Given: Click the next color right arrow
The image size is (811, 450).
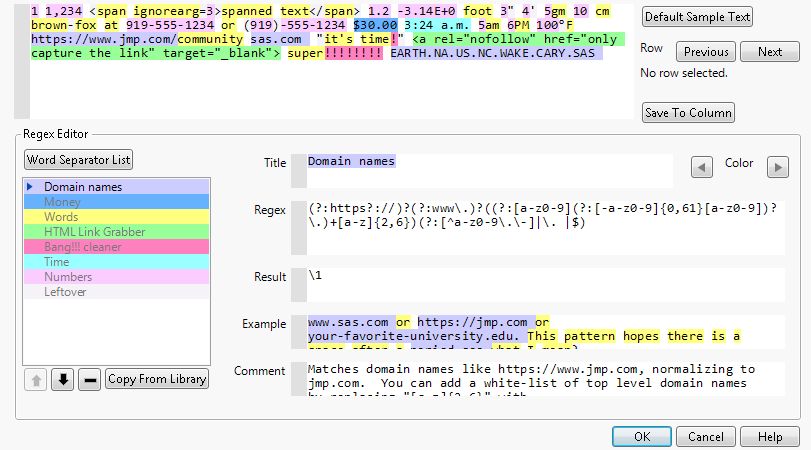Looking at the screenshot, I should (x=777, y=167).
